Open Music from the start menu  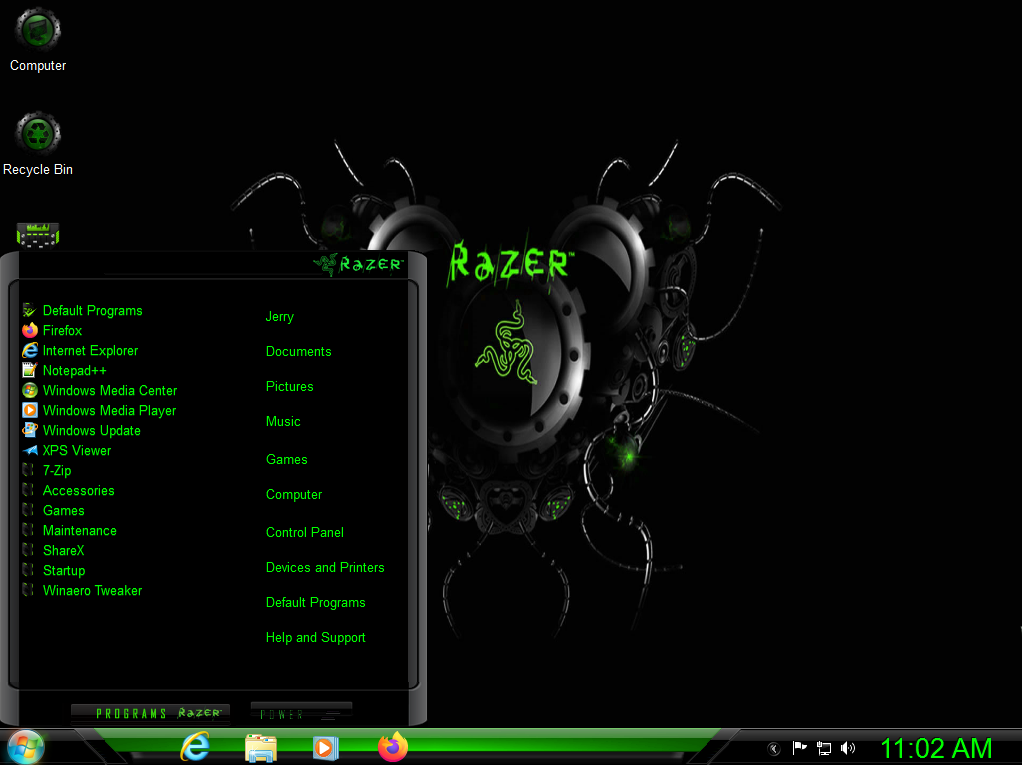tap(283, 422)
